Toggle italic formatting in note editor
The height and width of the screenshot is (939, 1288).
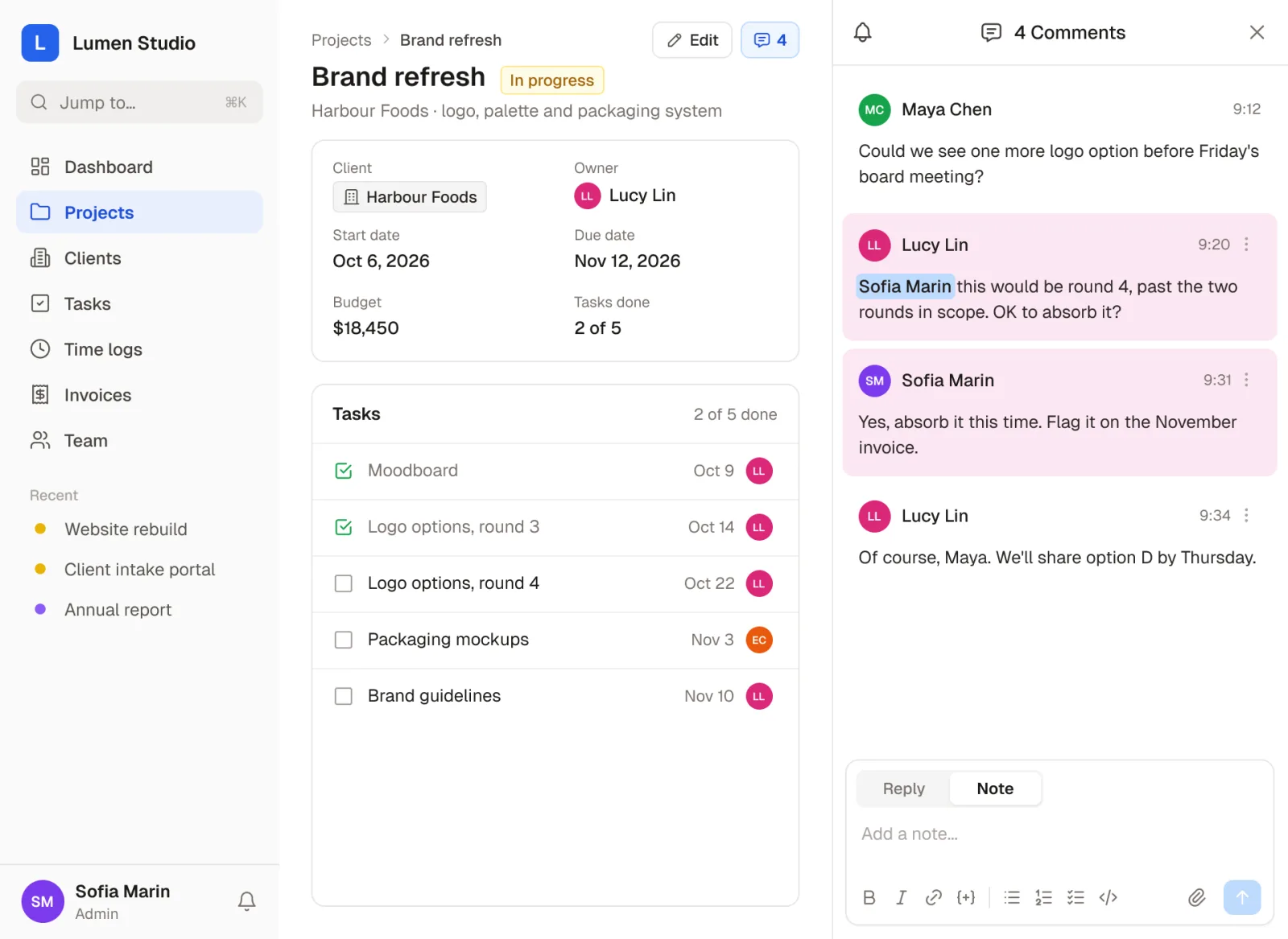point(901,897)
